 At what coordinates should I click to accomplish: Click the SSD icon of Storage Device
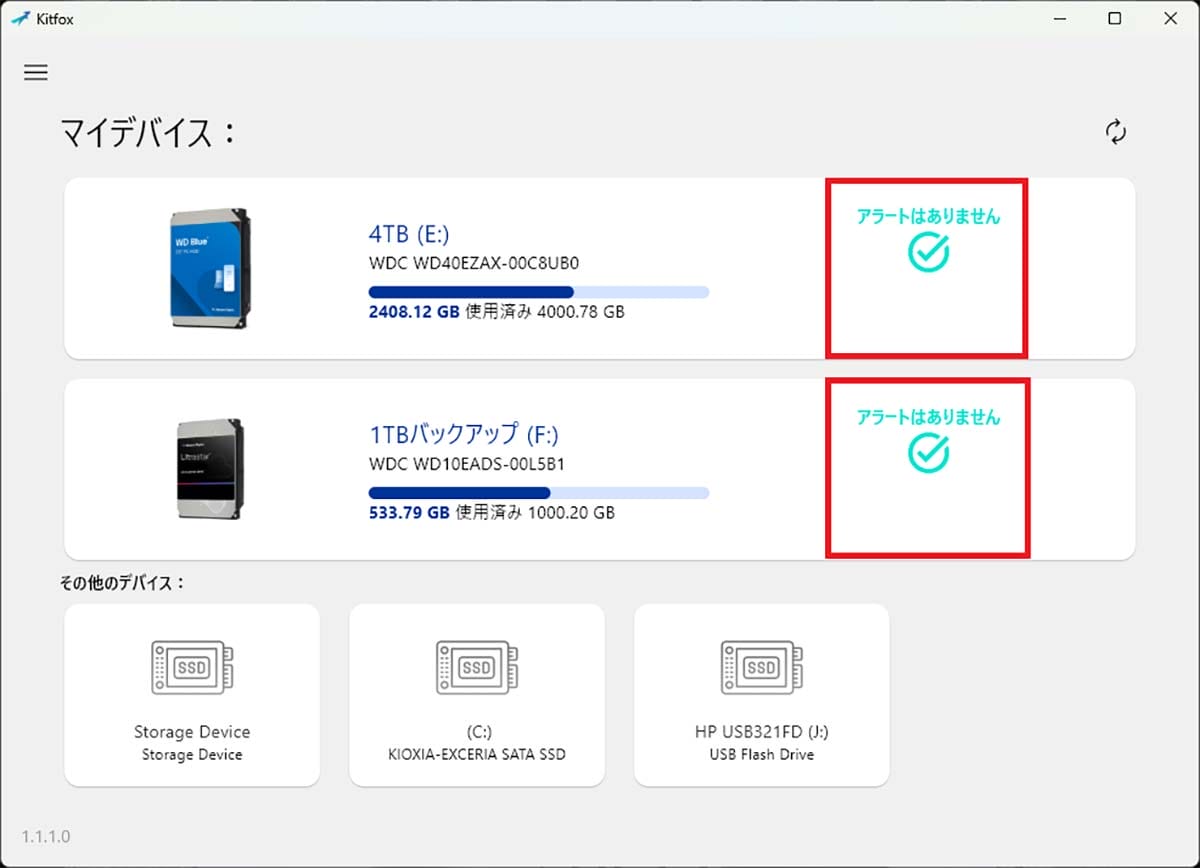point(192,667)
